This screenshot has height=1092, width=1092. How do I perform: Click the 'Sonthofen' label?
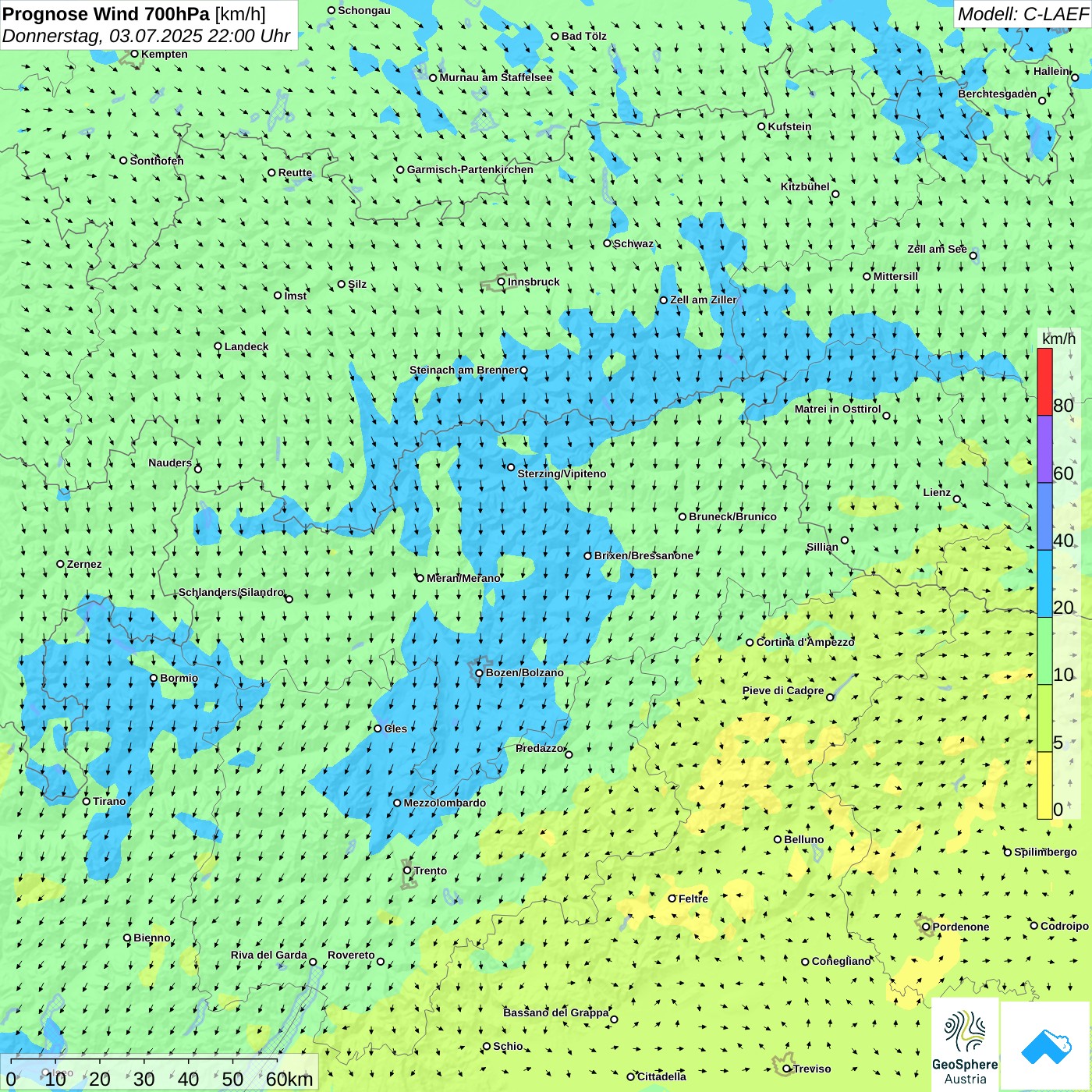point(157,161)
